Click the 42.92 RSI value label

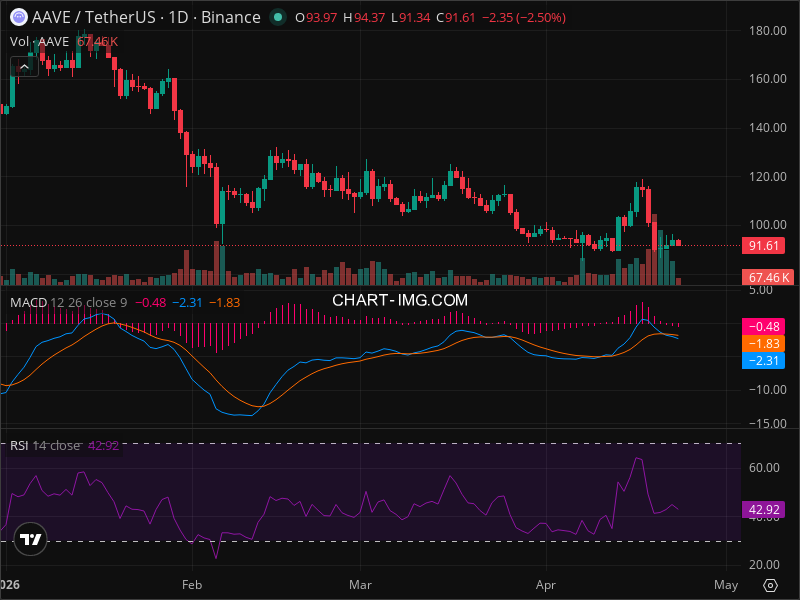(763, 510)
